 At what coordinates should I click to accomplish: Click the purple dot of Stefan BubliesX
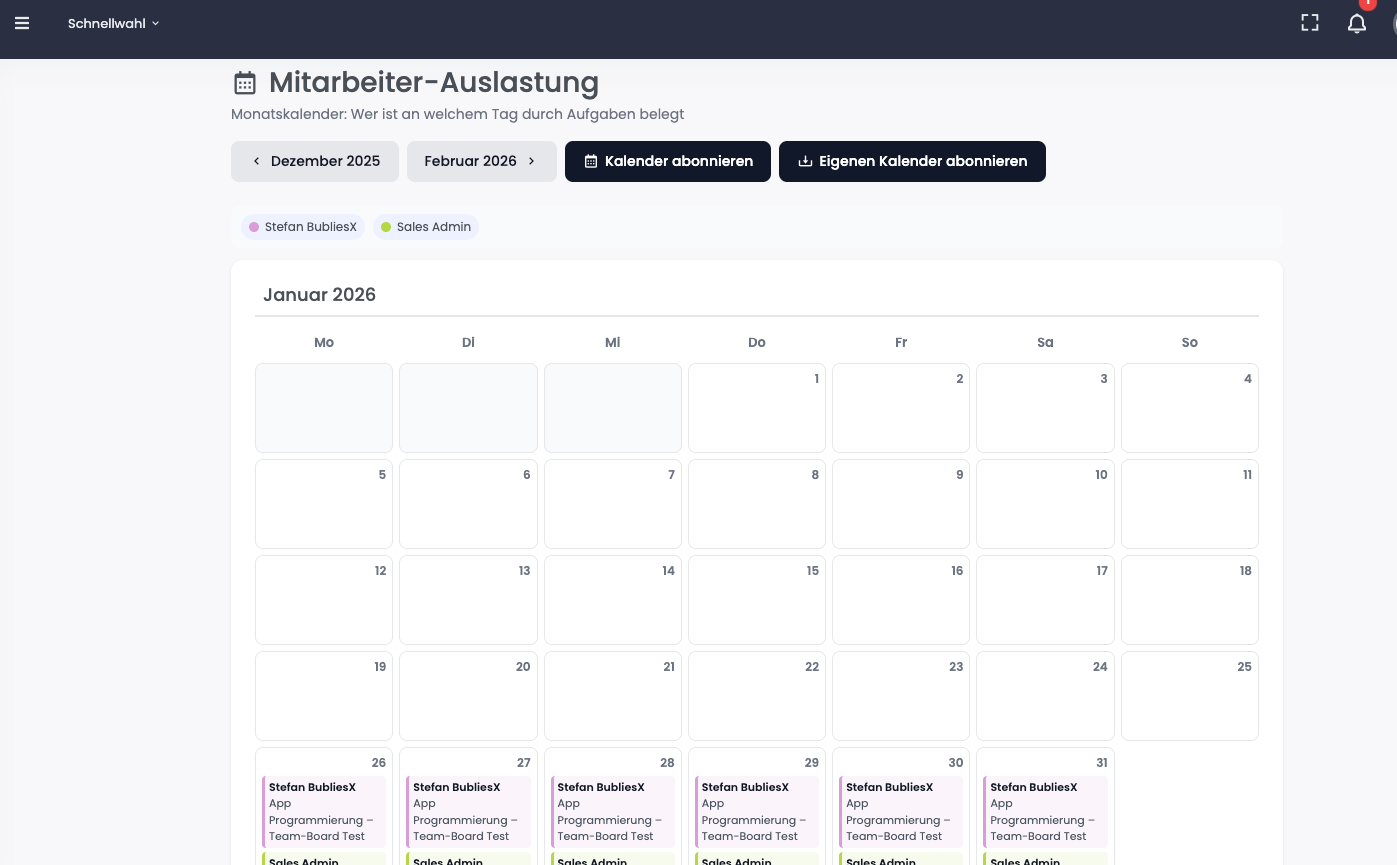click(254, 227)
